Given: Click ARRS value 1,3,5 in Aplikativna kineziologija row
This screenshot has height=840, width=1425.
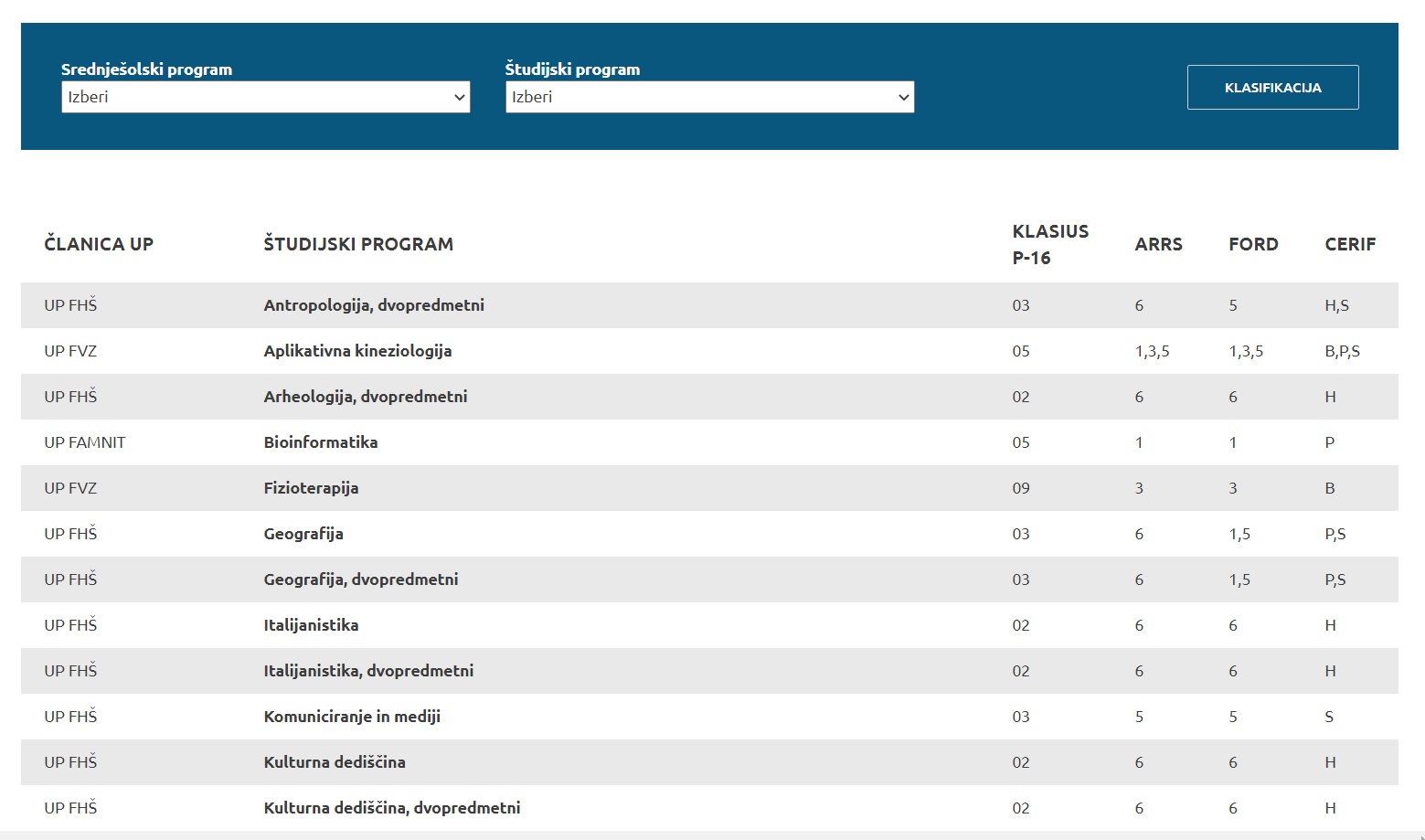Looking at the screenshot, I should pyautogui.click(x=1152, y=351).
